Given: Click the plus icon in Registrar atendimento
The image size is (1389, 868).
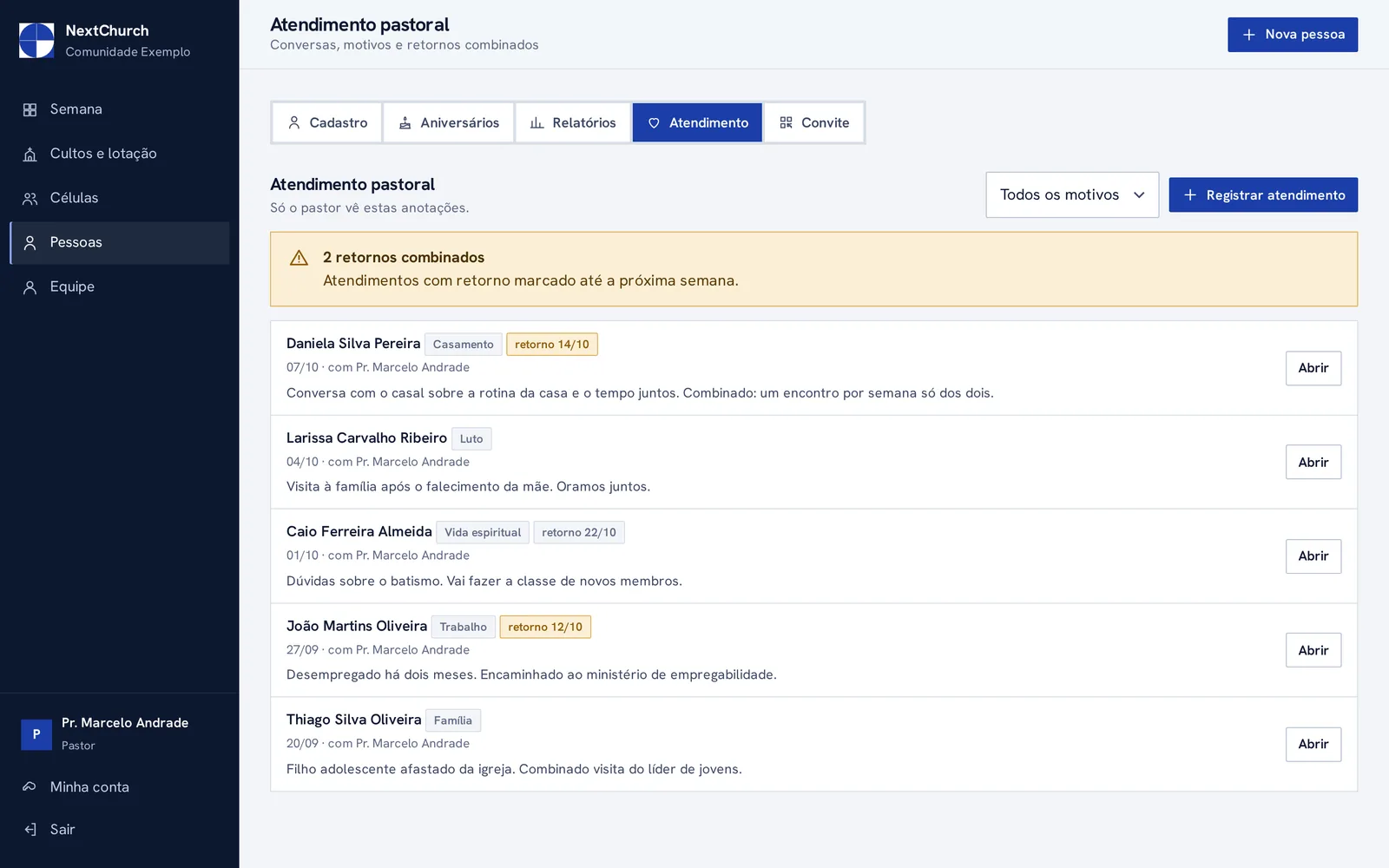Looking at the screenshot, I should (x=1190, y=195).
